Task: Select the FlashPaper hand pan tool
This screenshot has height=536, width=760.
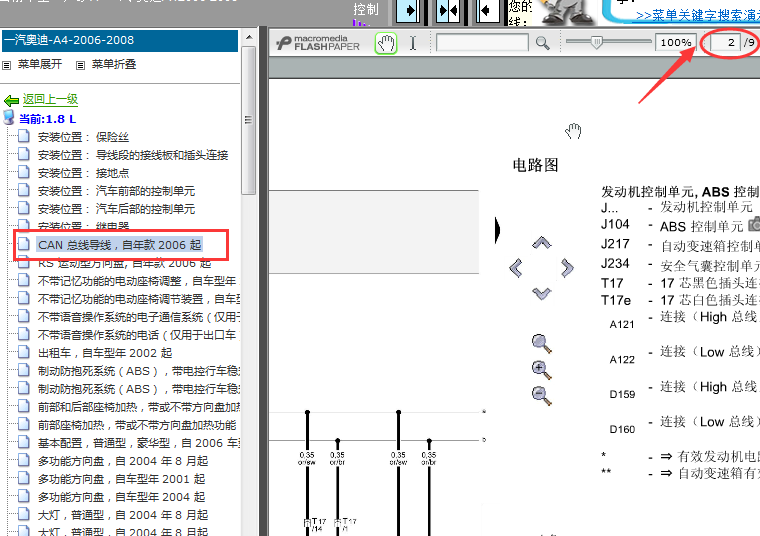Action: coord(386,43)
